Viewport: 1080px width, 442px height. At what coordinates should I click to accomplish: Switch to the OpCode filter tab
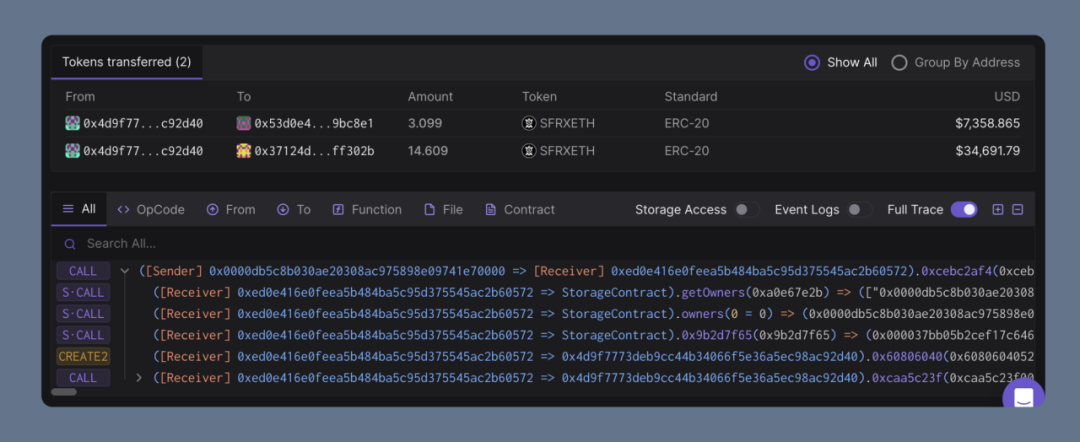[151, 210]
